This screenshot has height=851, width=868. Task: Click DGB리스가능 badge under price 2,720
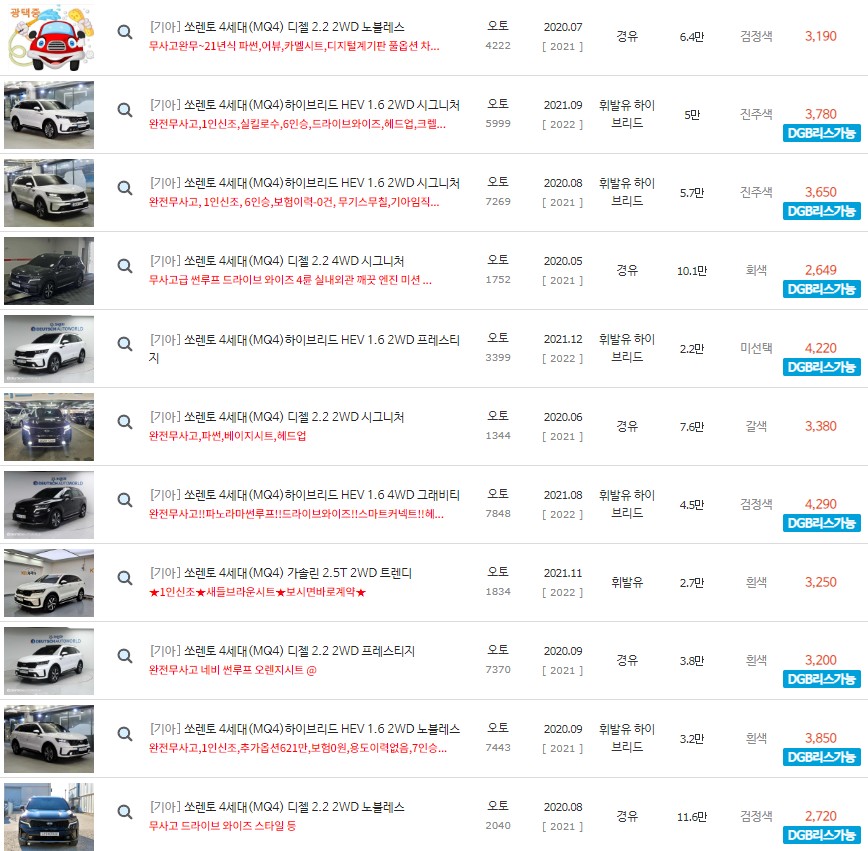[822, 836]
